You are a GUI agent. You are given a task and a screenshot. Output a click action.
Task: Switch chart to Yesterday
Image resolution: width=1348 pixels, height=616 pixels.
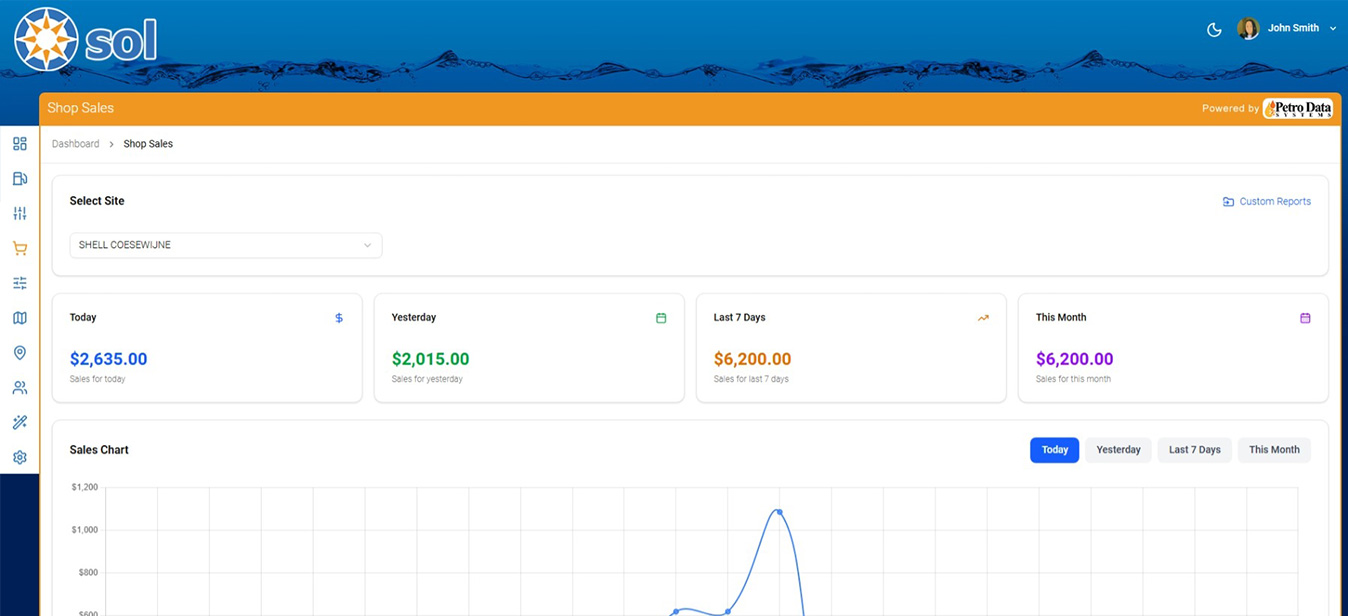click(1118, 450)
